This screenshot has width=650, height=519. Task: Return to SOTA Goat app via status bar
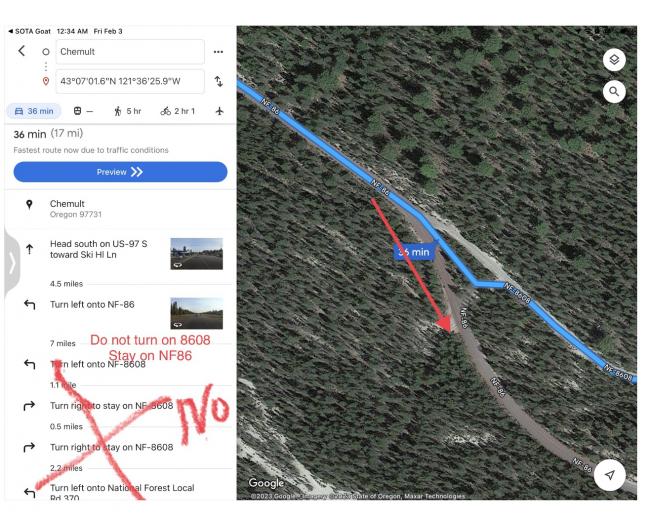click(x=29, y=31)
